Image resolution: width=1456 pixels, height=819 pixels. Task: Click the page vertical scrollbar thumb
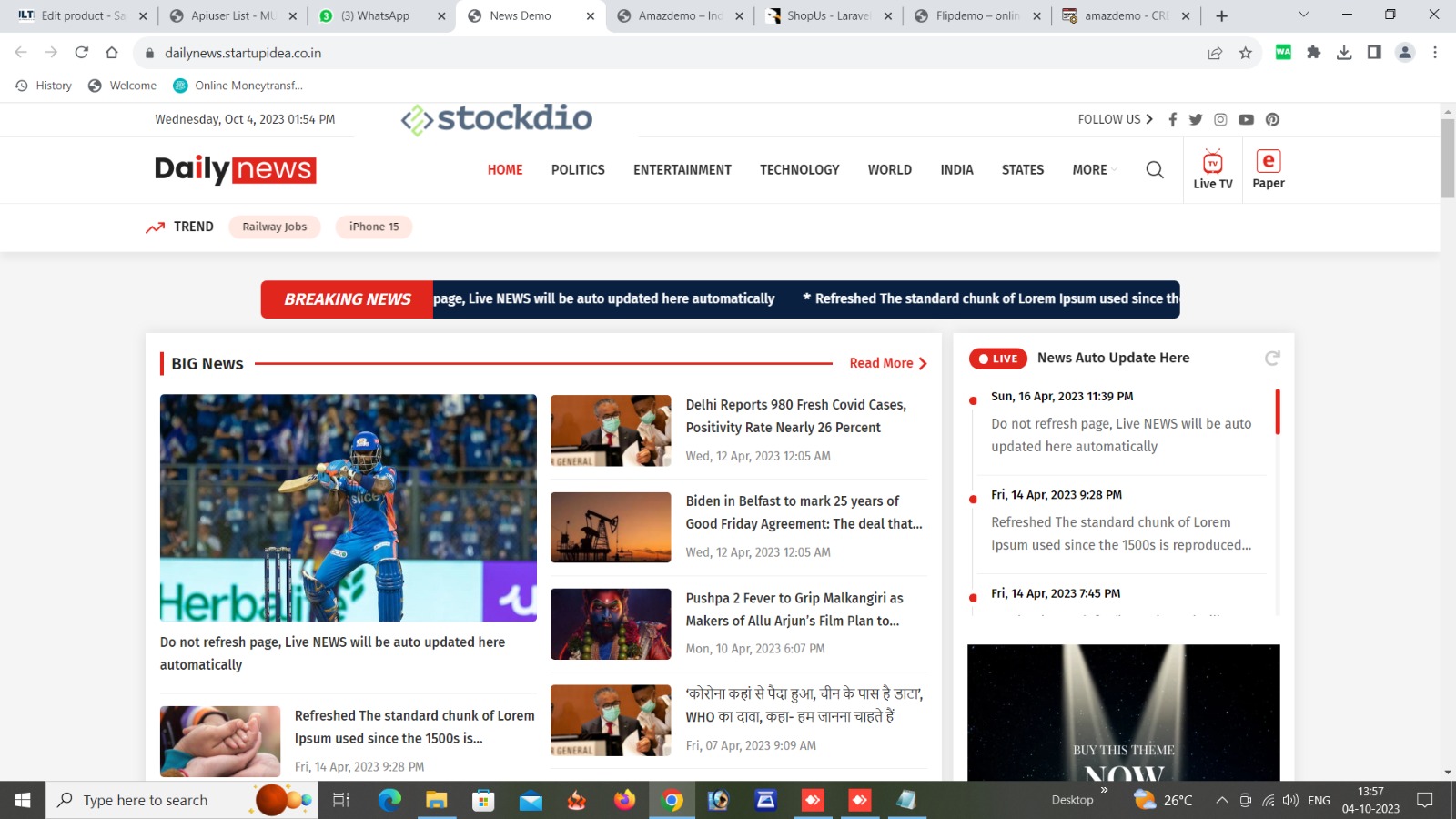1447,157
